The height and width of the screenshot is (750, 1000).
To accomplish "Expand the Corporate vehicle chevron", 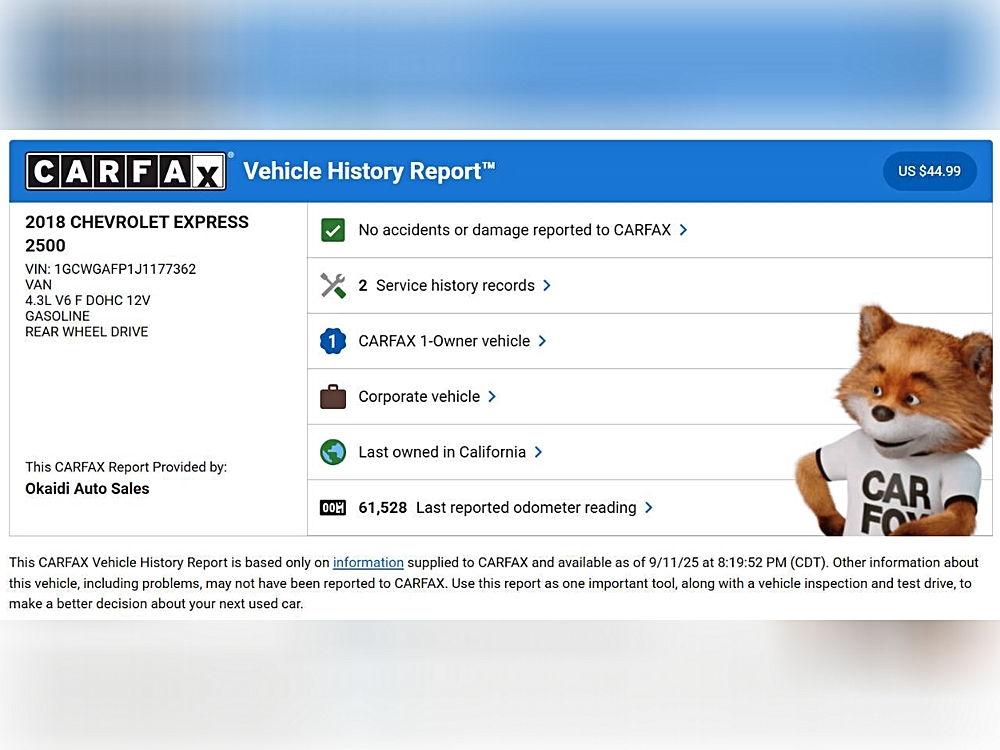I will (x=492, y=397).
